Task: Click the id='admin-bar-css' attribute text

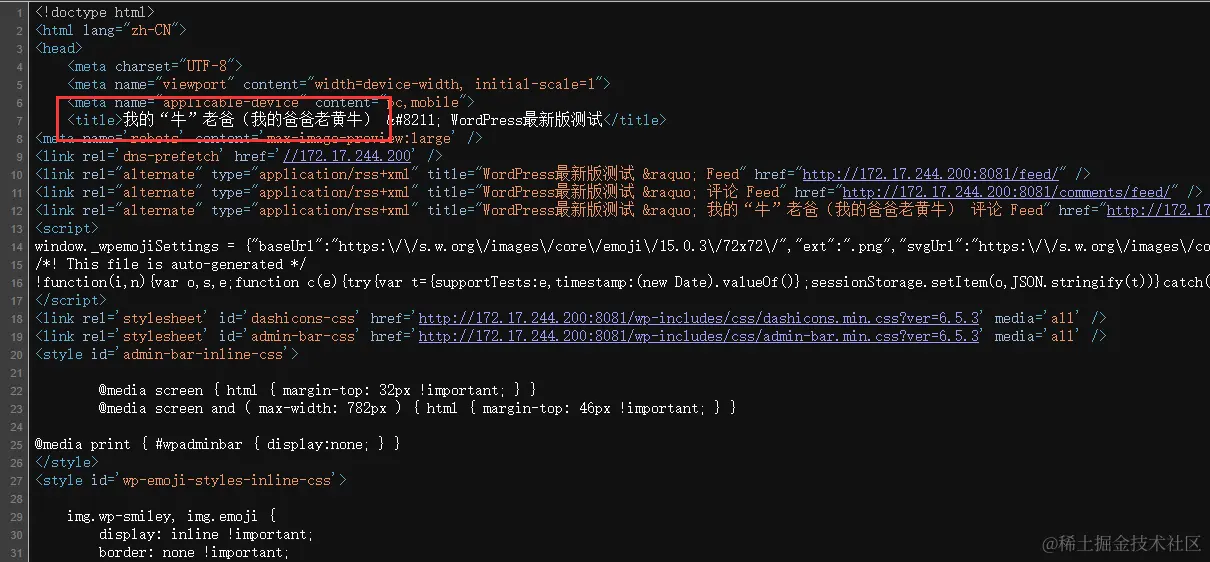Action: [291, 336]
